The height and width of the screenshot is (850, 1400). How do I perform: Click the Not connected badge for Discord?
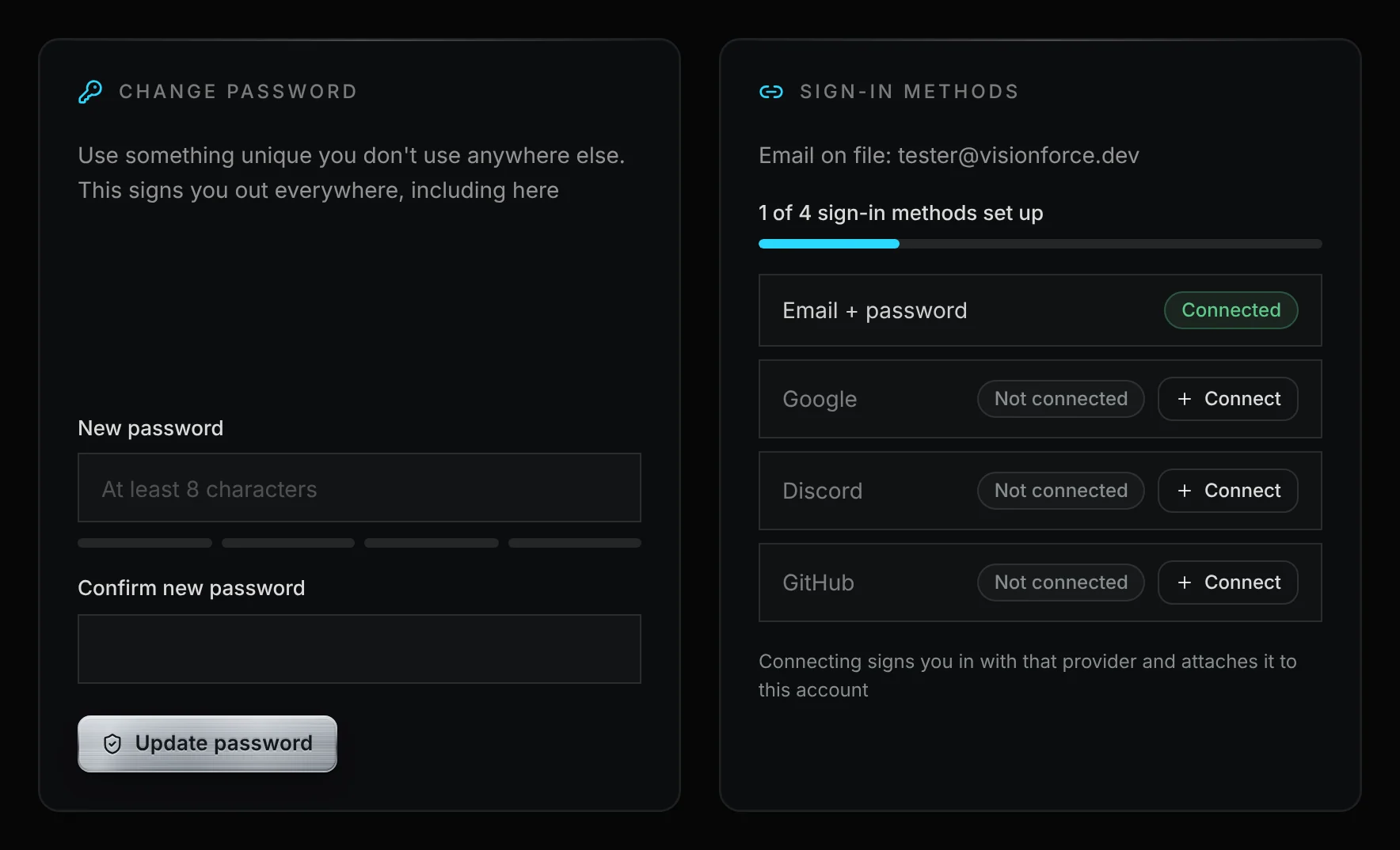[x=1061, y=491]
